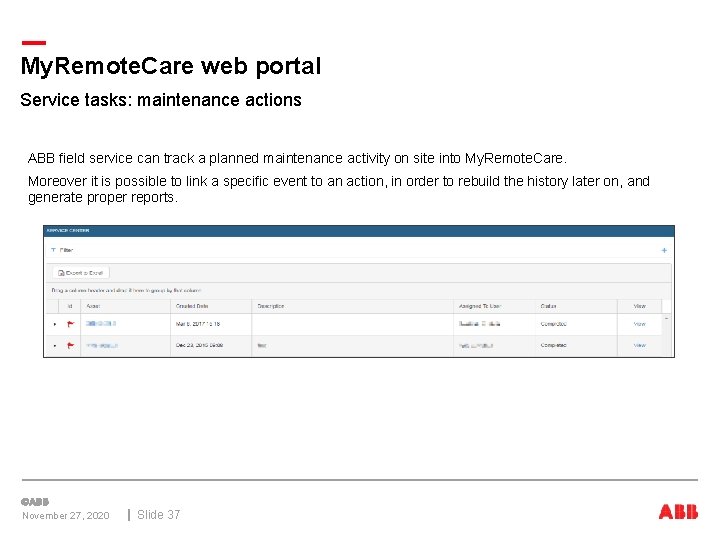This screenshot has height=540, width=720.
Task: Open View link for the Dec 2016 task
Action: pos(639,345)
